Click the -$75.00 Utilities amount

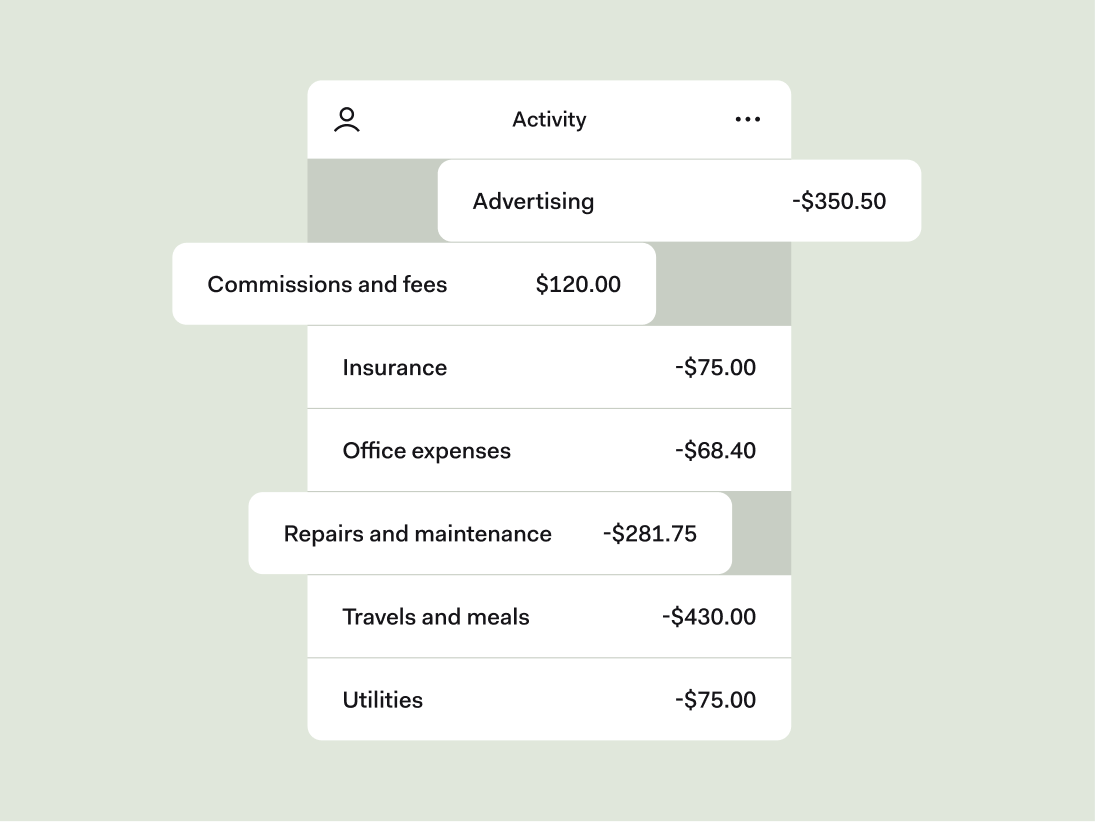click(714, 699)
